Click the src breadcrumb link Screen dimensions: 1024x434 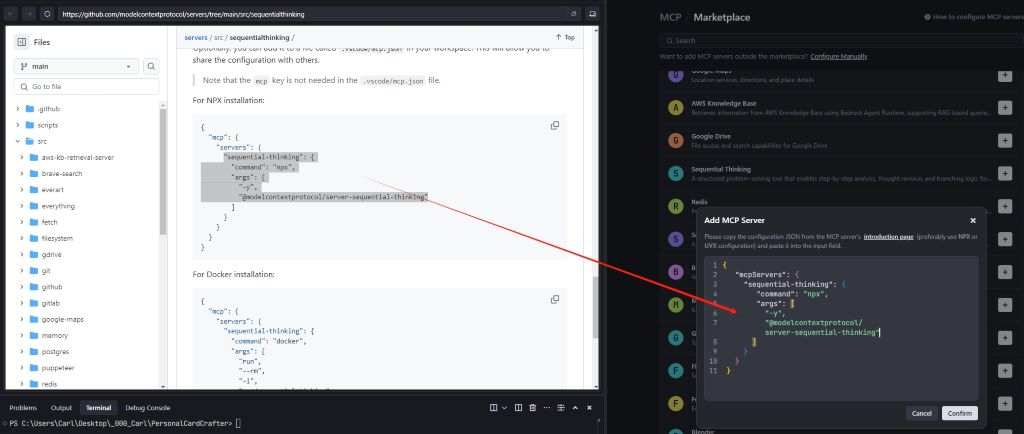pyautogui.click(x=219, y=37)
